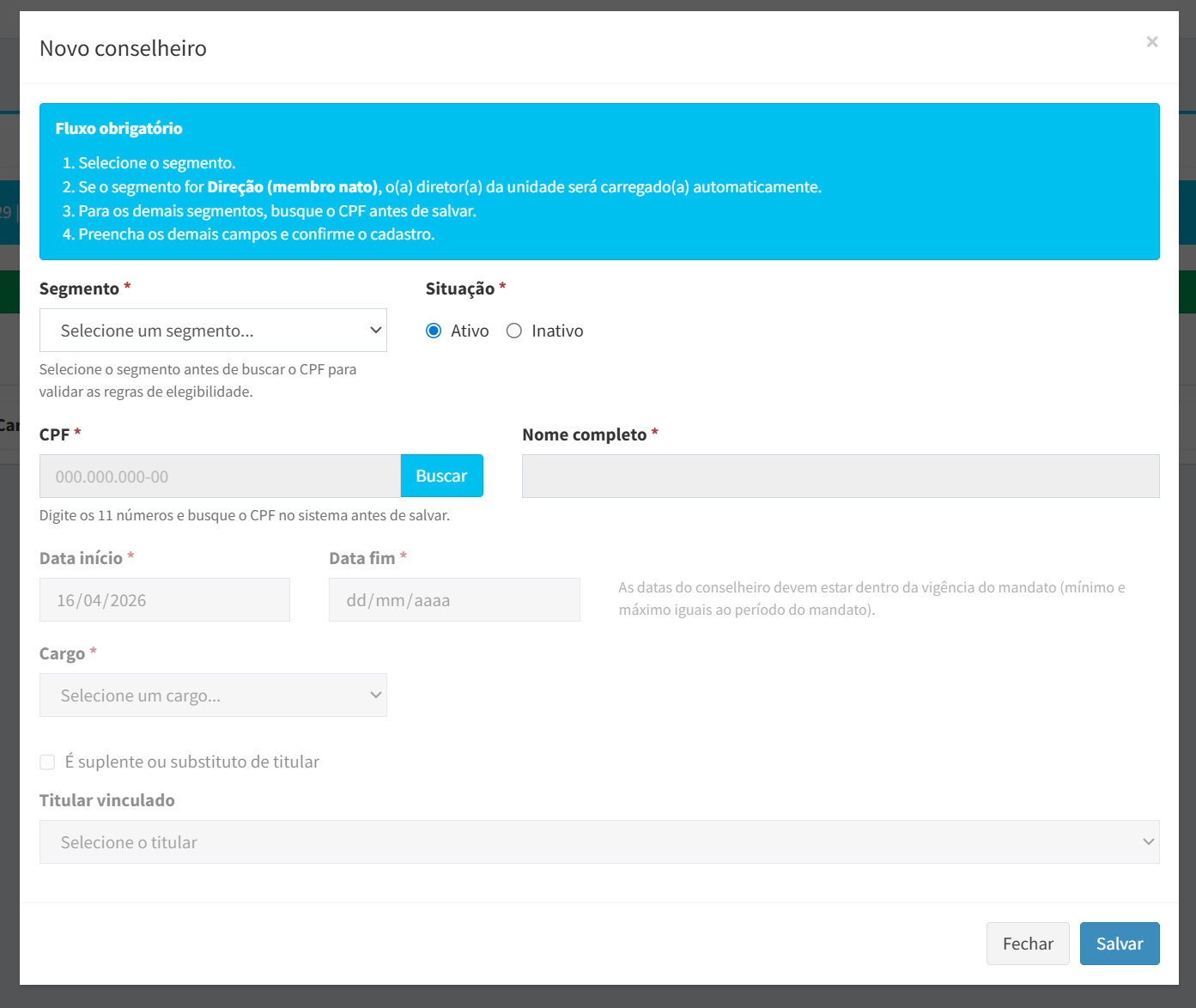The height and width of the screenshot is (1008, 1196).
Task: Click the Situação field label
Action: coord(460,289)
